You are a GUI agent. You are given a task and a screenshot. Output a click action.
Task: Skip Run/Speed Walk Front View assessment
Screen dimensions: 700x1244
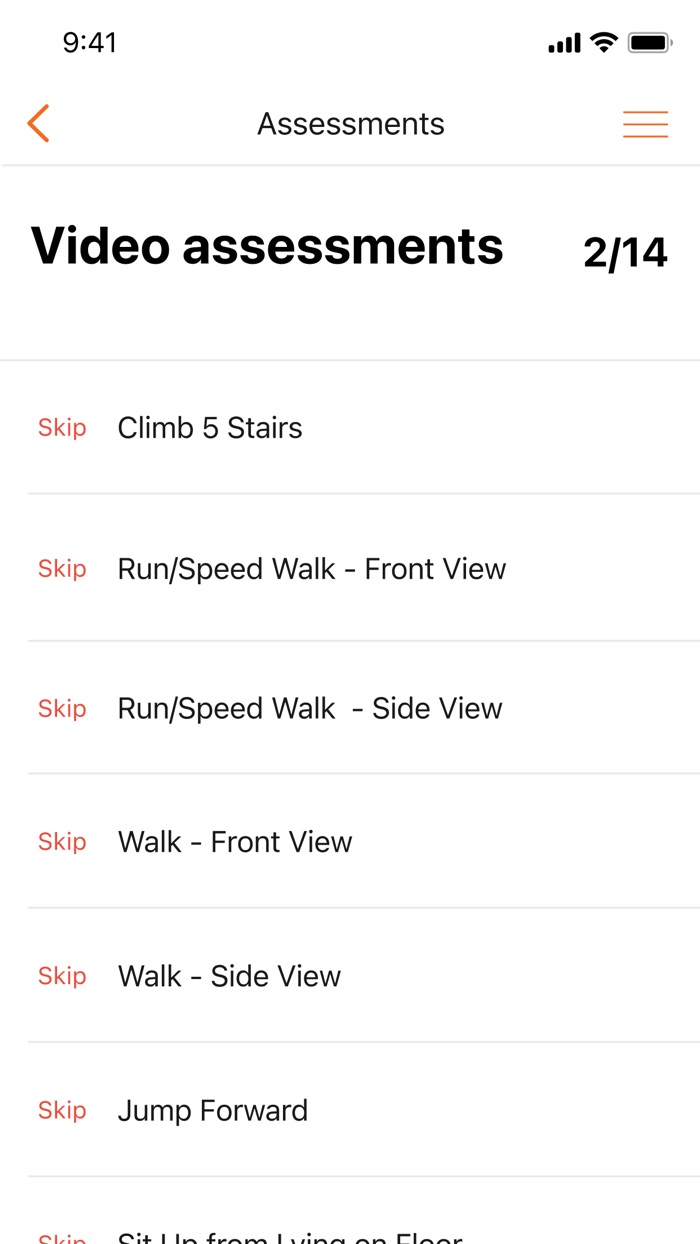point(62,569)
